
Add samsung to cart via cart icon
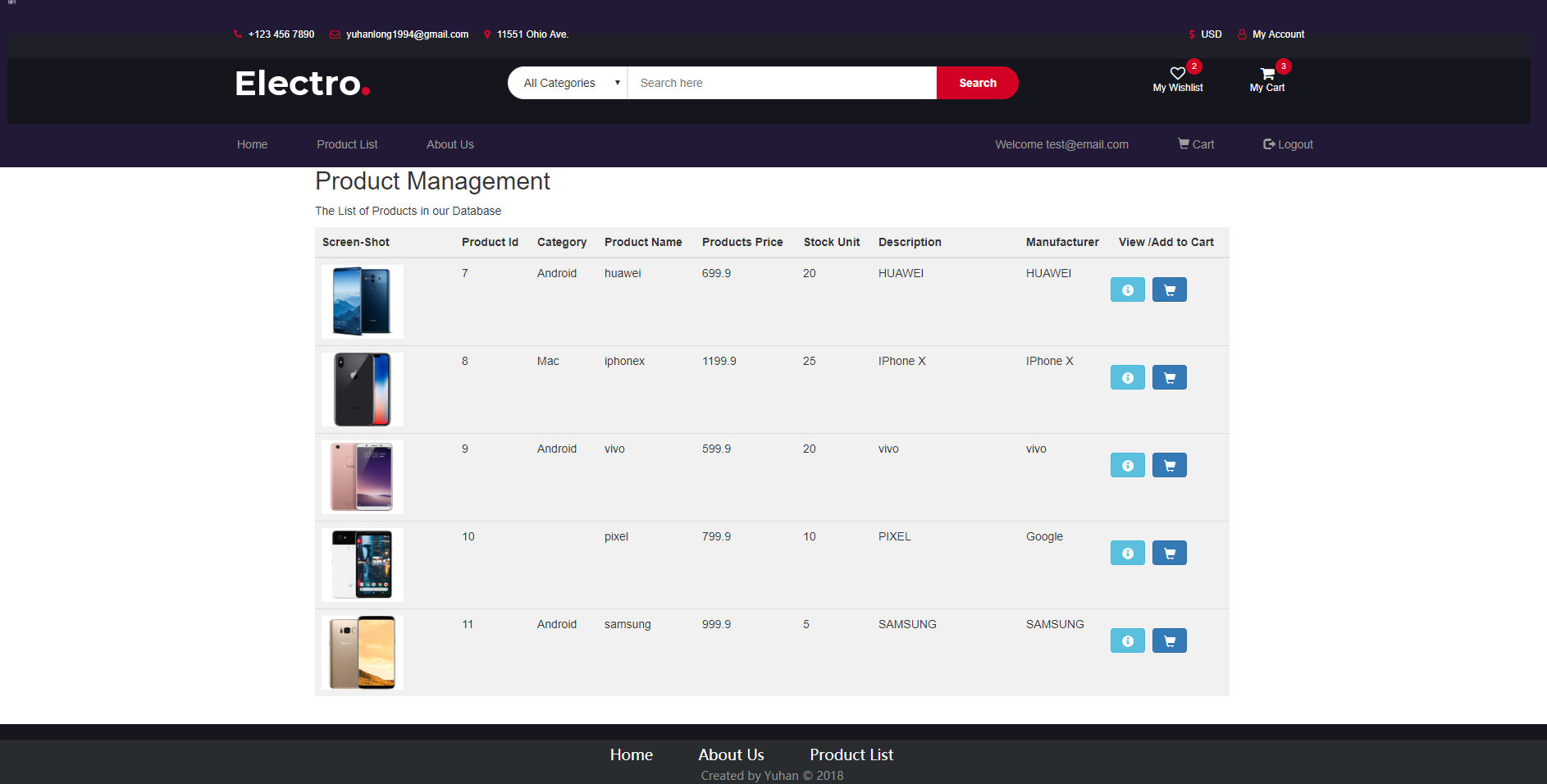tap(1170, 640)
